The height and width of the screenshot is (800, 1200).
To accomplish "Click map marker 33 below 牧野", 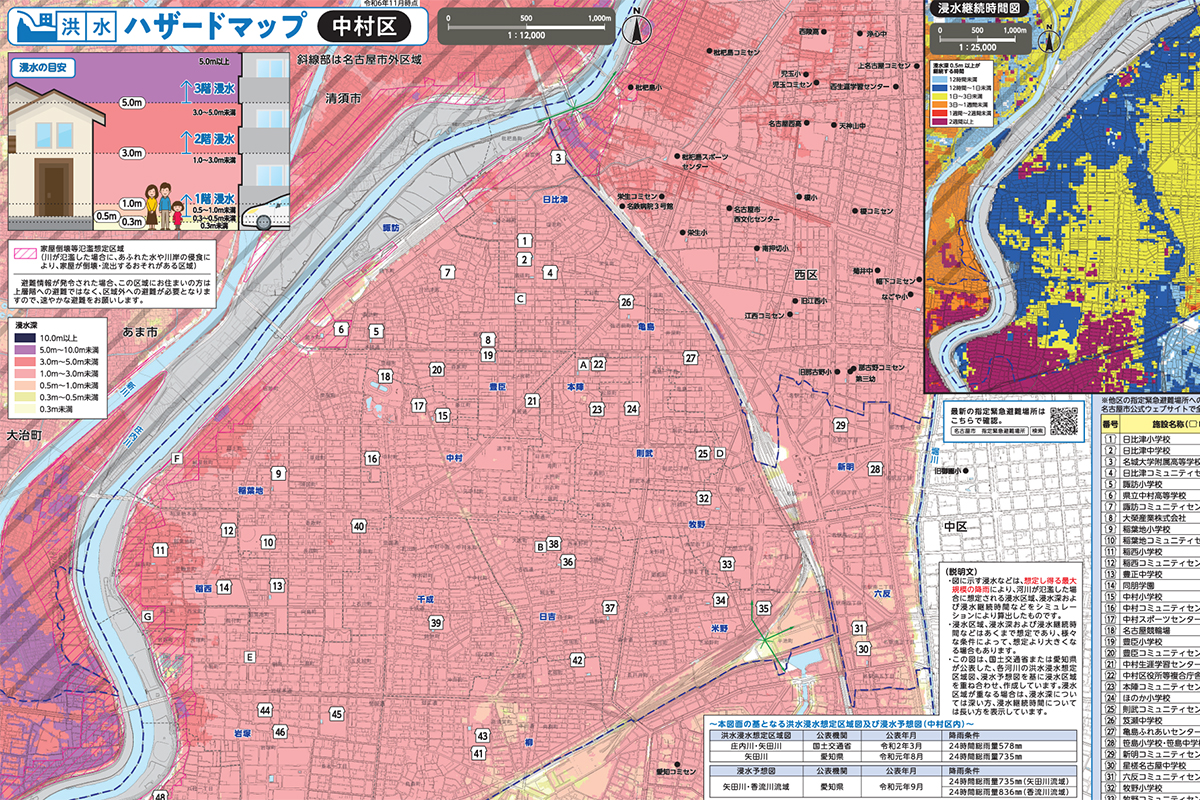I will click(x=727, y=565).
